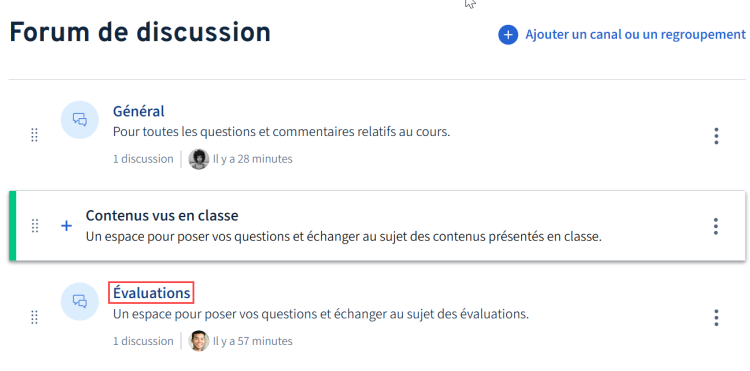Click the avatar photo in the Évaluations row
The width and height of the screenshot is (750, 371).
coord(199,341)
